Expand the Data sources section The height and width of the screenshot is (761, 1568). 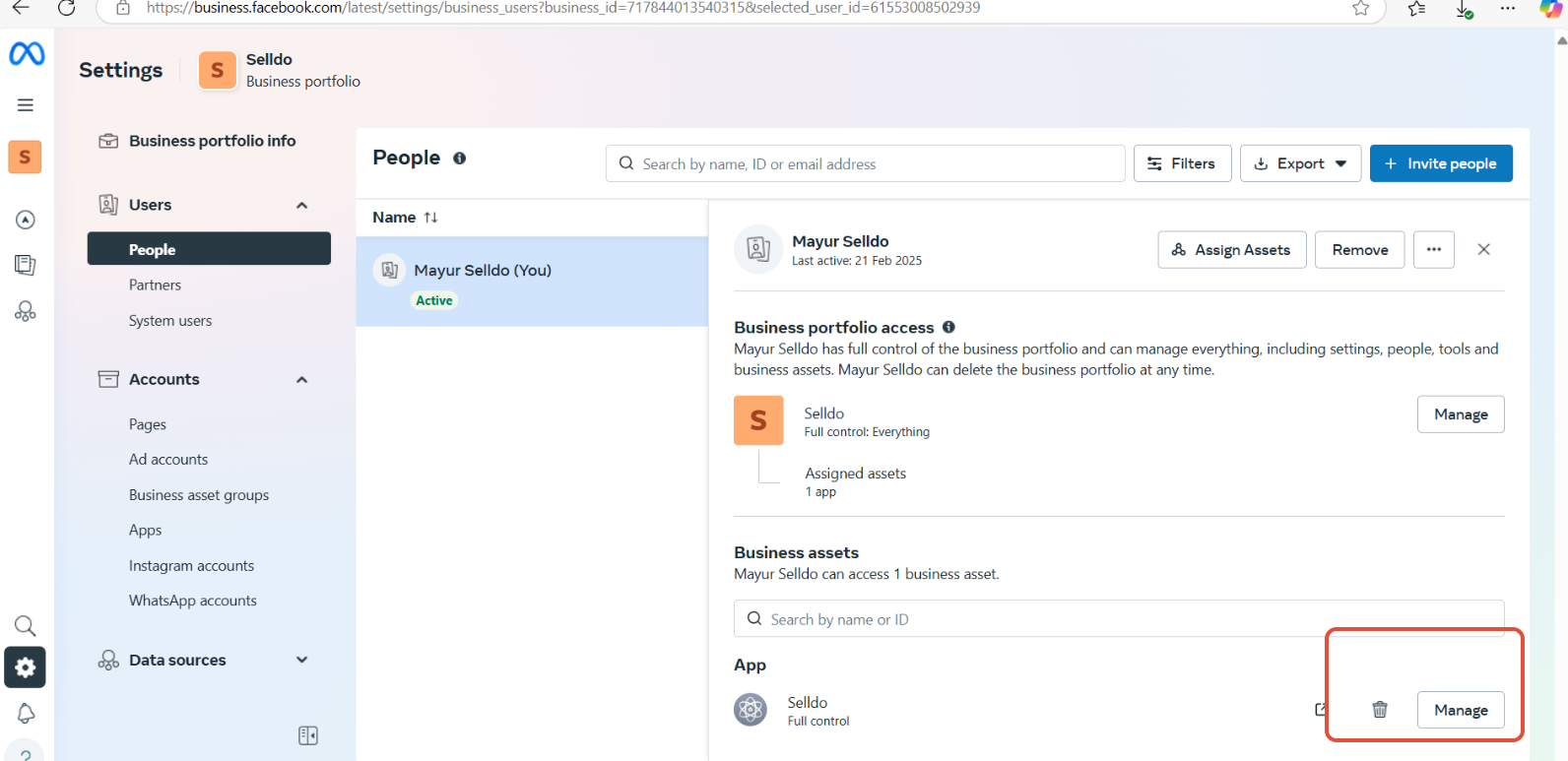(x=302, y=661)
